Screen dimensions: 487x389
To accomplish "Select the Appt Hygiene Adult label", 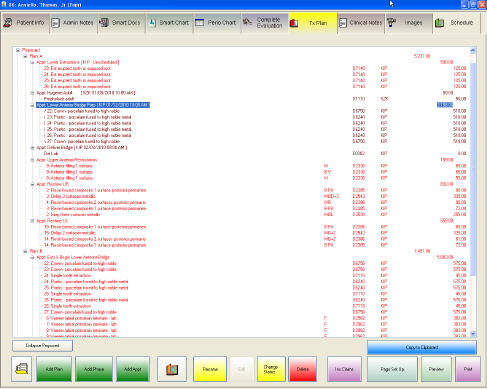I will click(86, 93).
